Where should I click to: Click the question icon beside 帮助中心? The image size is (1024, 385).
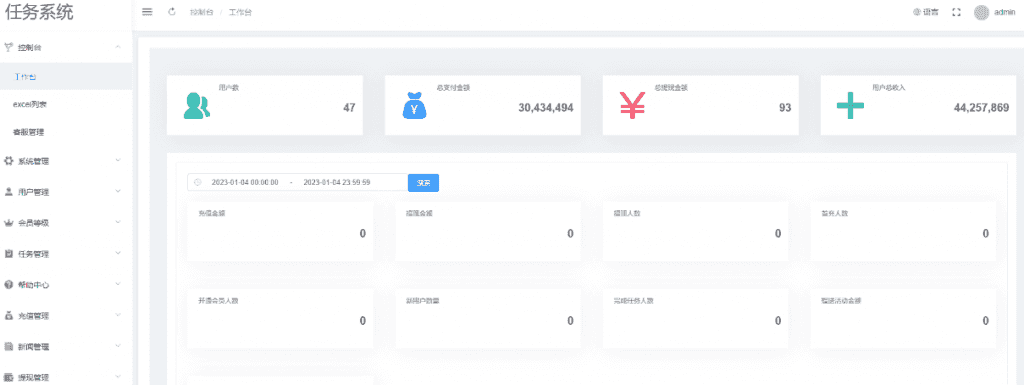coord(8,285)
